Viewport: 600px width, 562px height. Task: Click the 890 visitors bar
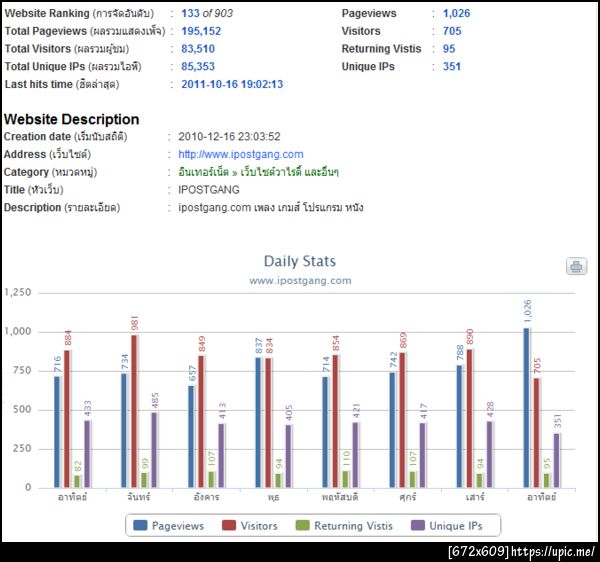[470, 418]
